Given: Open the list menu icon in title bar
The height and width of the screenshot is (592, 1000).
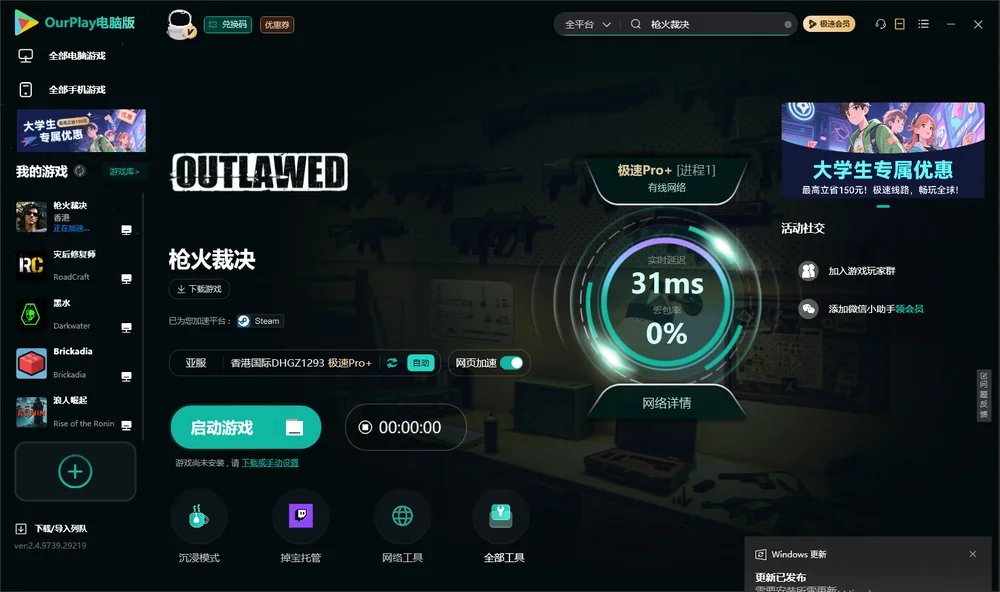Looking at the screenshot, I should pos(923,24).
